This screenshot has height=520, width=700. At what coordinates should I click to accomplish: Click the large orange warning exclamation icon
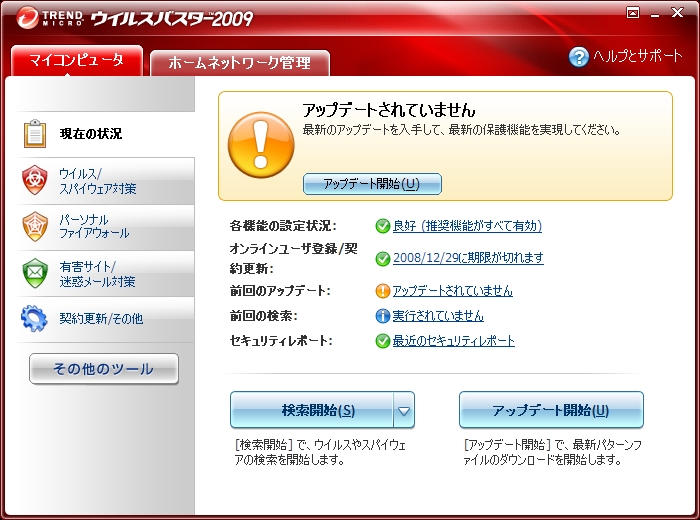261,145
